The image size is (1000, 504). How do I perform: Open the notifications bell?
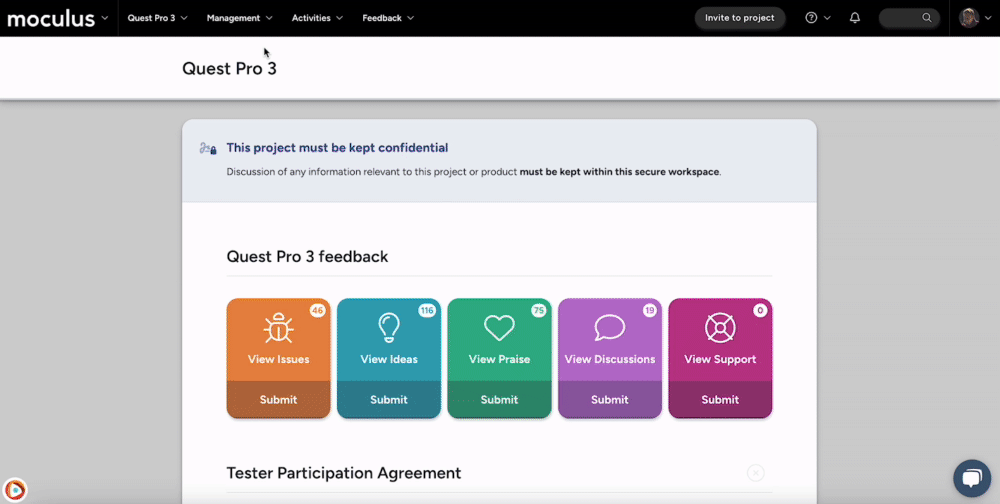(x=855, y=18)
